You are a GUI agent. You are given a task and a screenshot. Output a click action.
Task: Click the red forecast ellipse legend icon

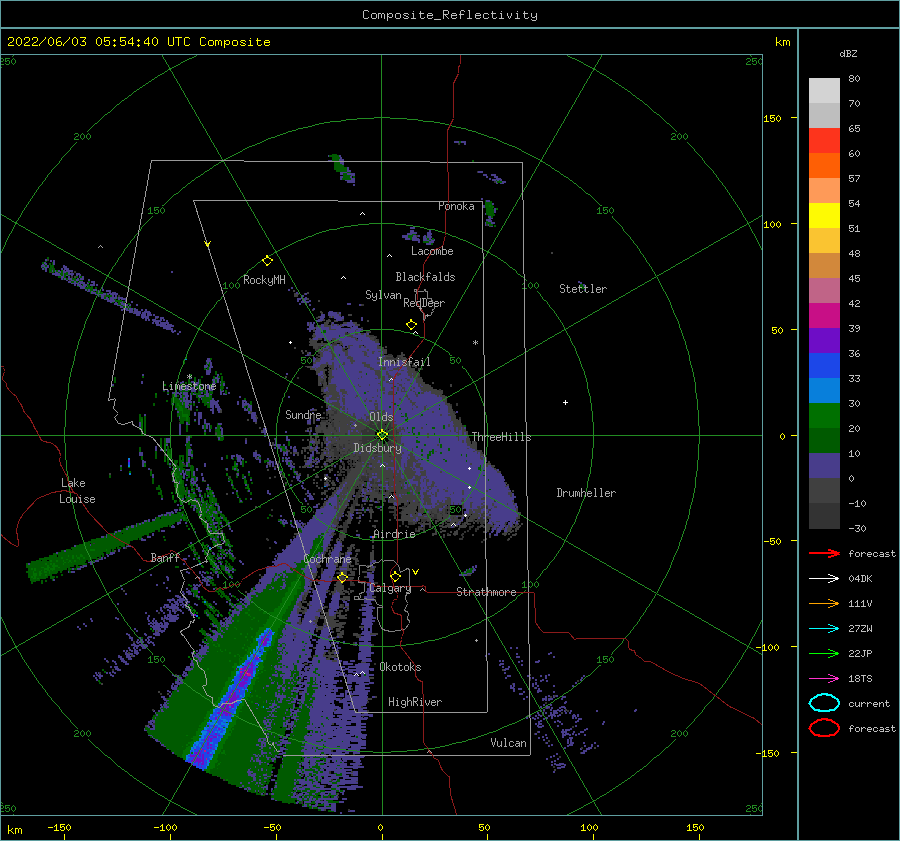[x=824, y=728]
